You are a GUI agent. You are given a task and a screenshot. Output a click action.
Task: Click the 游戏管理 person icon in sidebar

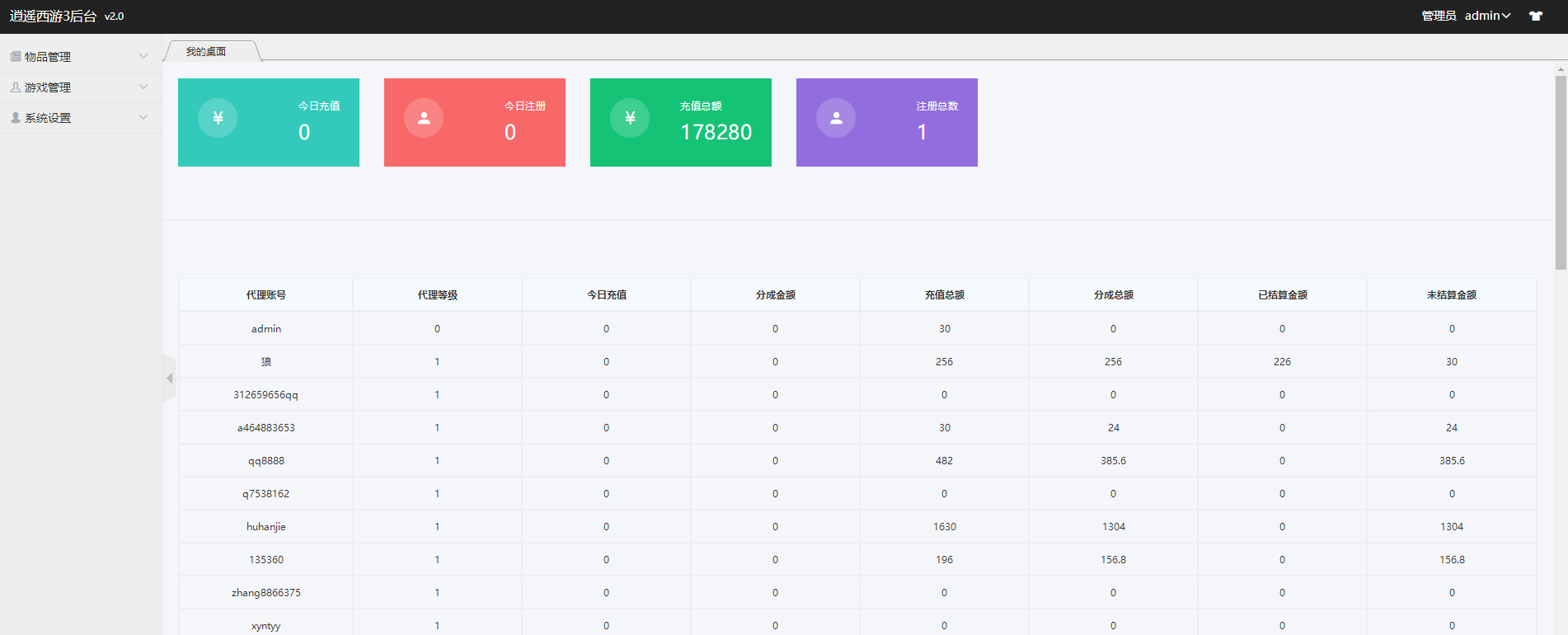(x=16, y=87)
